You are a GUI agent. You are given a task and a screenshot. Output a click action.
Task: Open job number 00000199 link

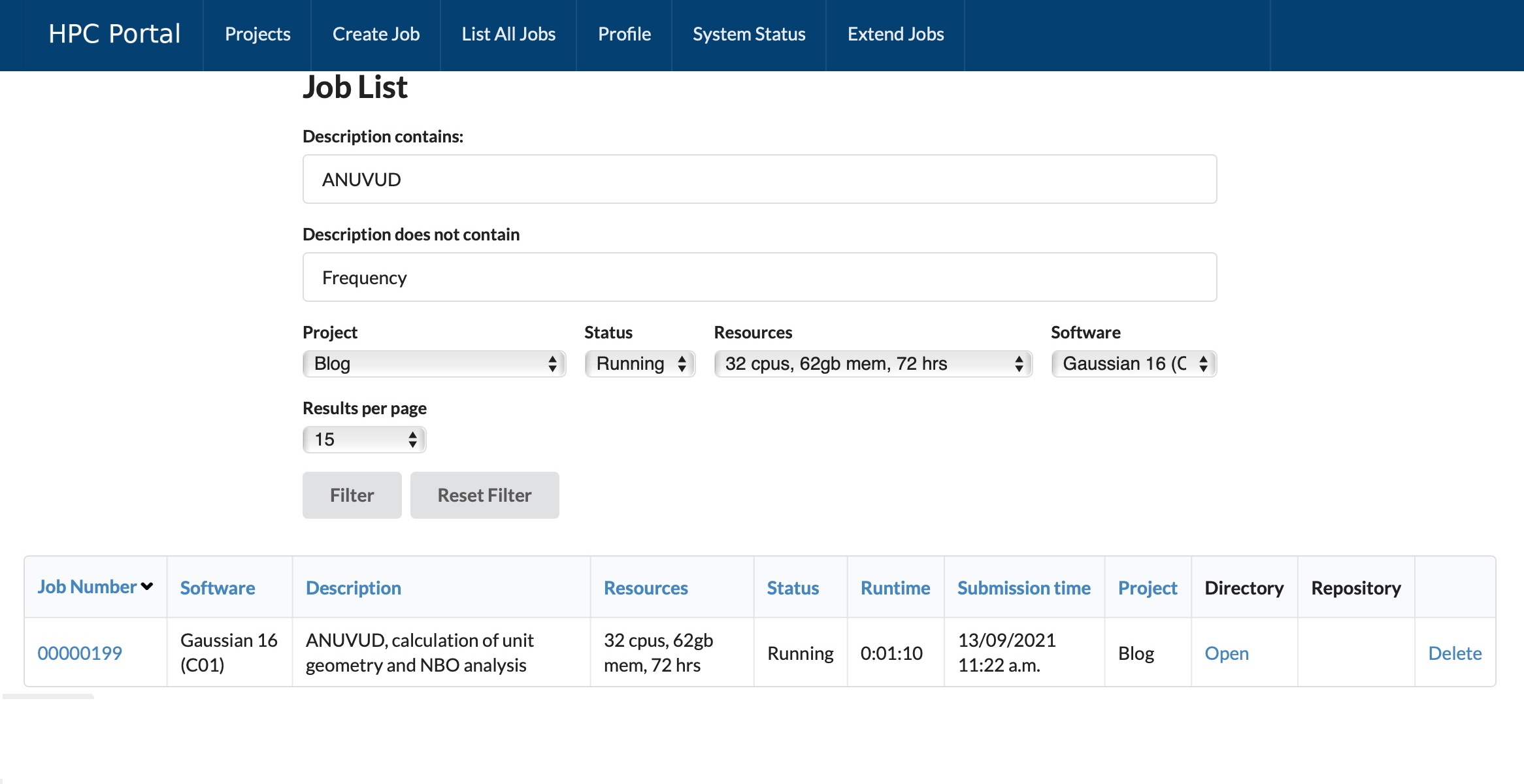click(80, 653)
